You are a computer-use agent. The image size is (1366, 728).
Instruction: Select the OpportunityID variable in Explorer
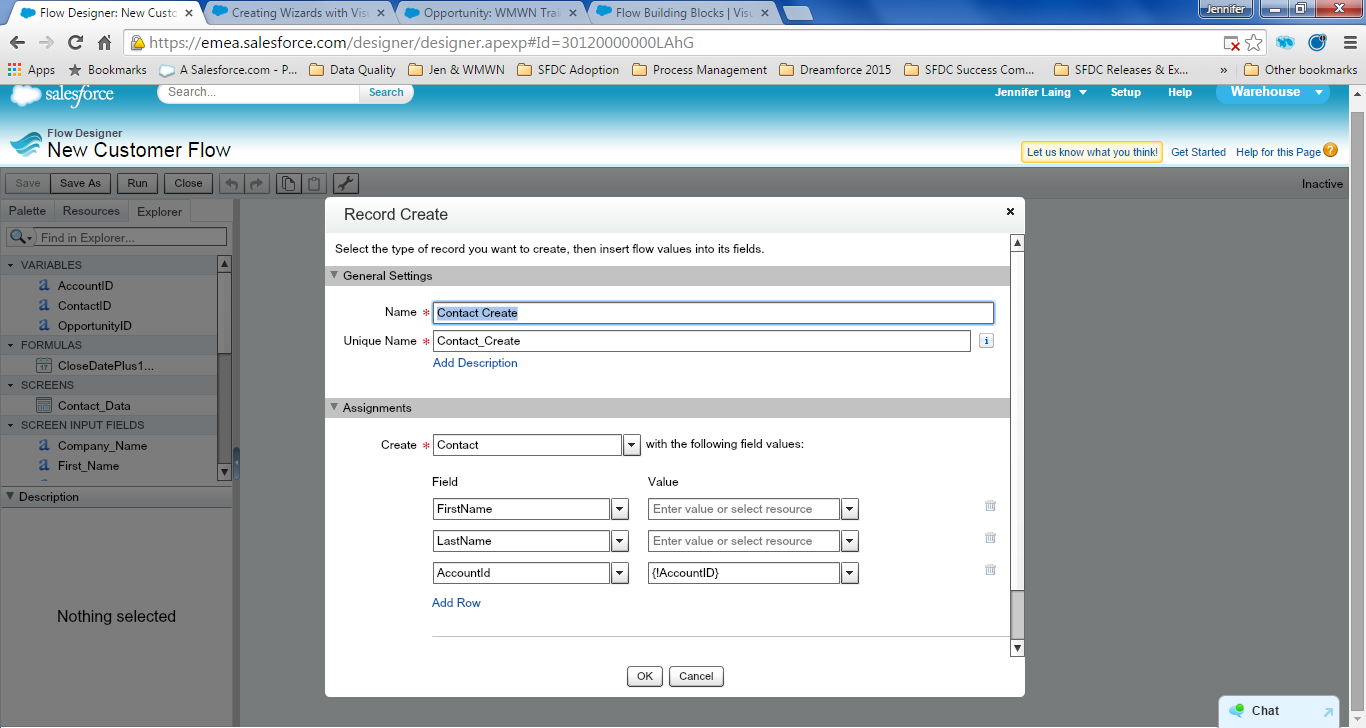[x=94, y=326]
